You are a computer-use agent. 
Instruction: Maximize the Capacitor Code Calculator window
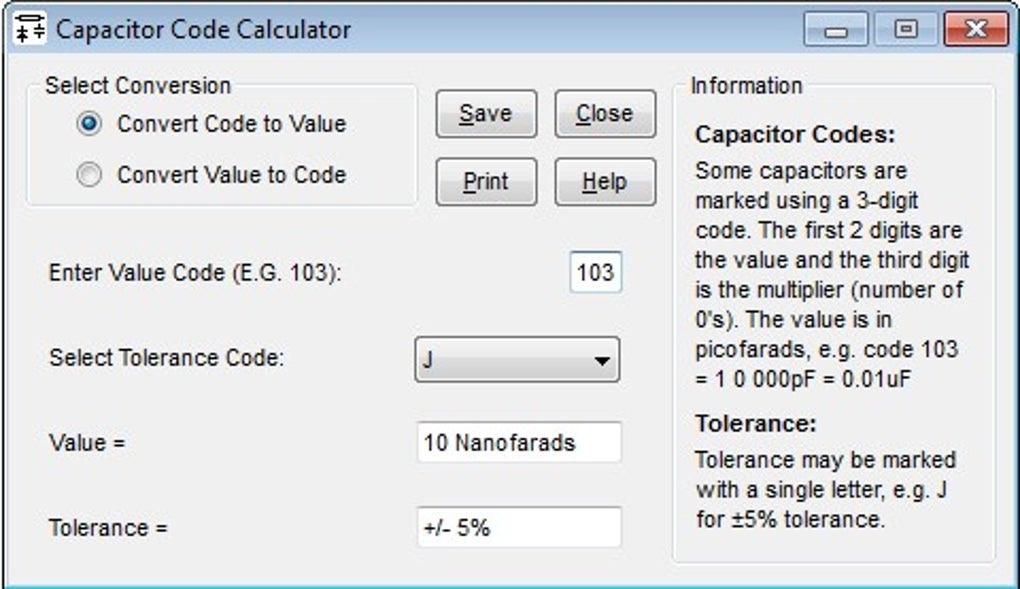tap(906, 29)
